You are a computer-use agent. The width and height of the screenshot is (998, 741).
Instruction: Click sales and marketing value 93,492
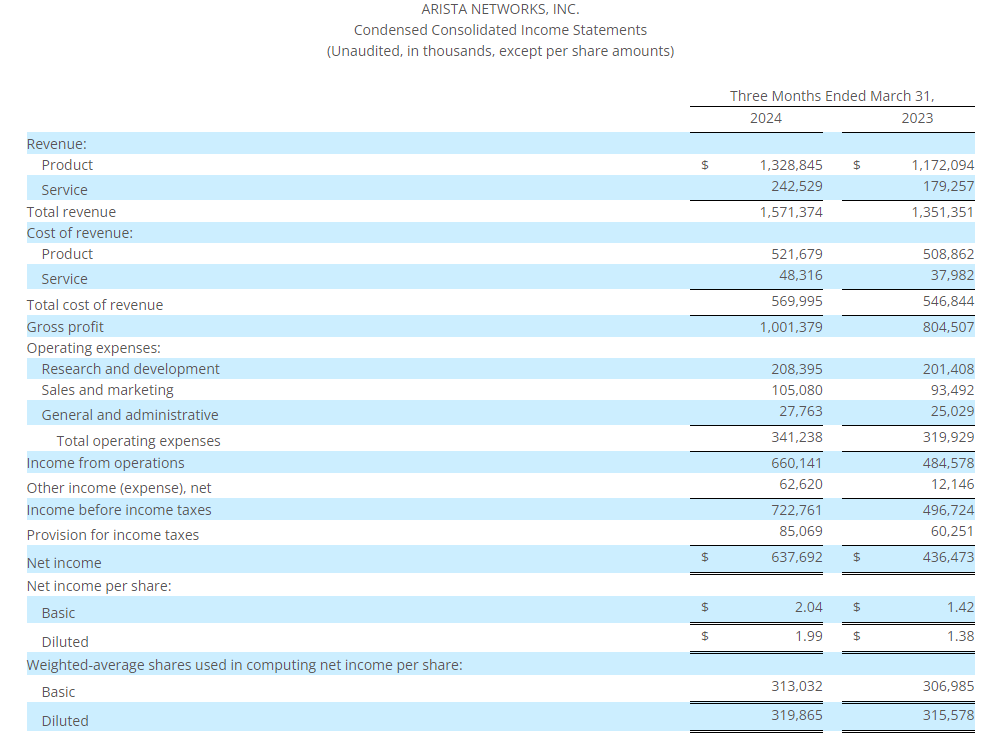coord(952,390)
